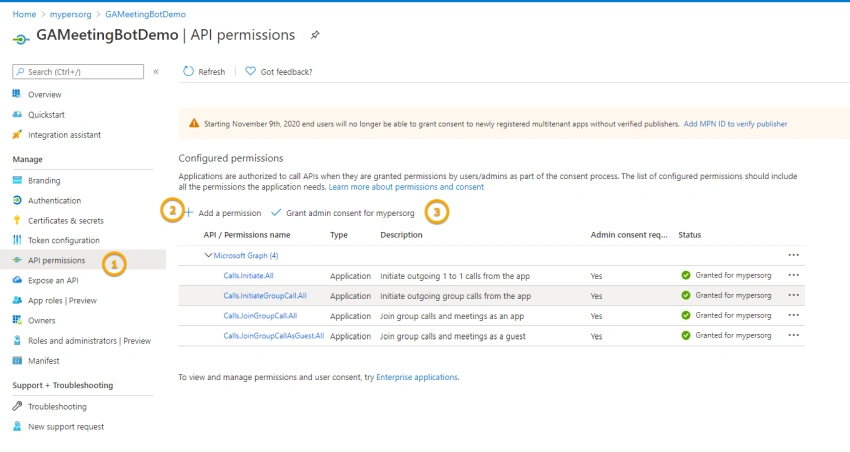Click the App roles people icon
This screenshot has height=452, width=850.
[17, 300]
